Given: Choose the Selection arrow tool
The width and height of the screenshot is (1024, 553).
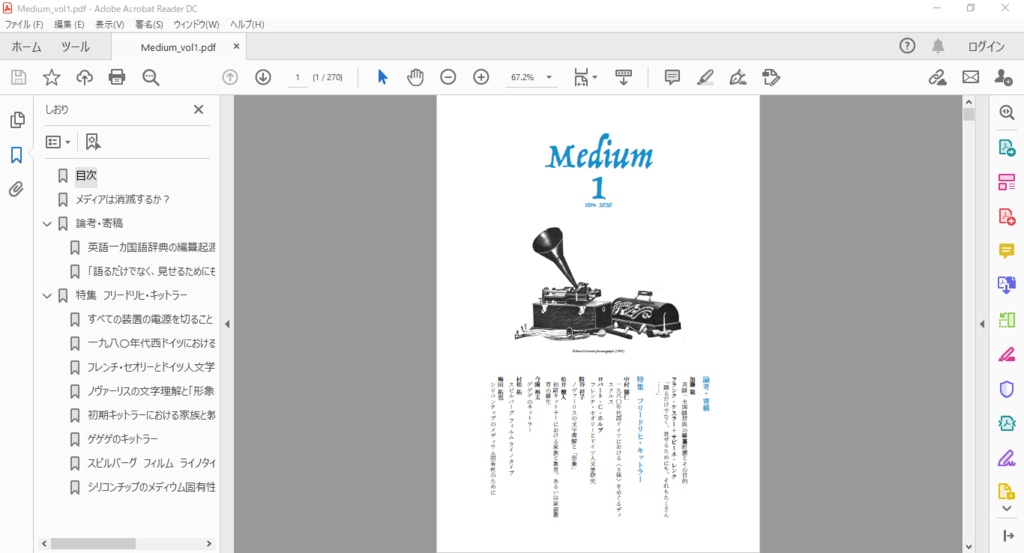Looking at the screenshot, I should pos(383,77).
